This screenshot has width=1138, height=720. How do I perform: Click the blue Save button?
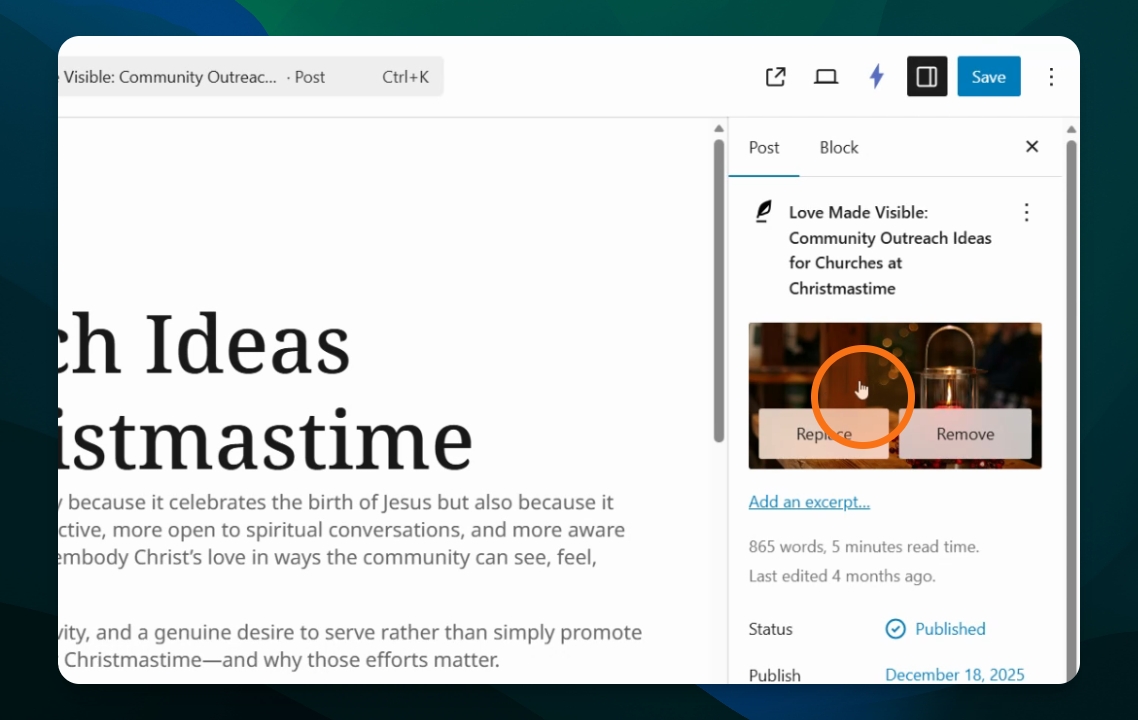pyautogui.click(x=988, y=76)
